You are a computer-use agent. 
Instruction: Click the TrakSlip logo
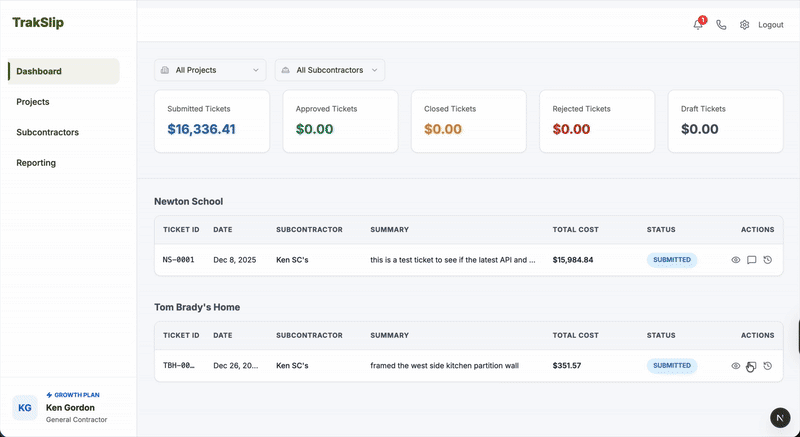click(38, 23)
